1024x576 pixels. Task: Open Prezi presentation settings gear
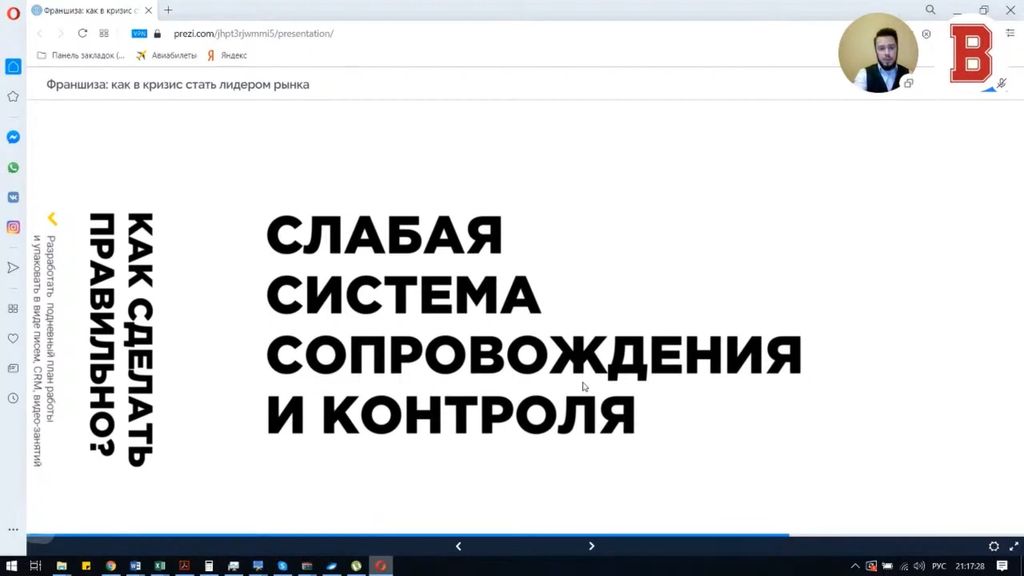993,546
